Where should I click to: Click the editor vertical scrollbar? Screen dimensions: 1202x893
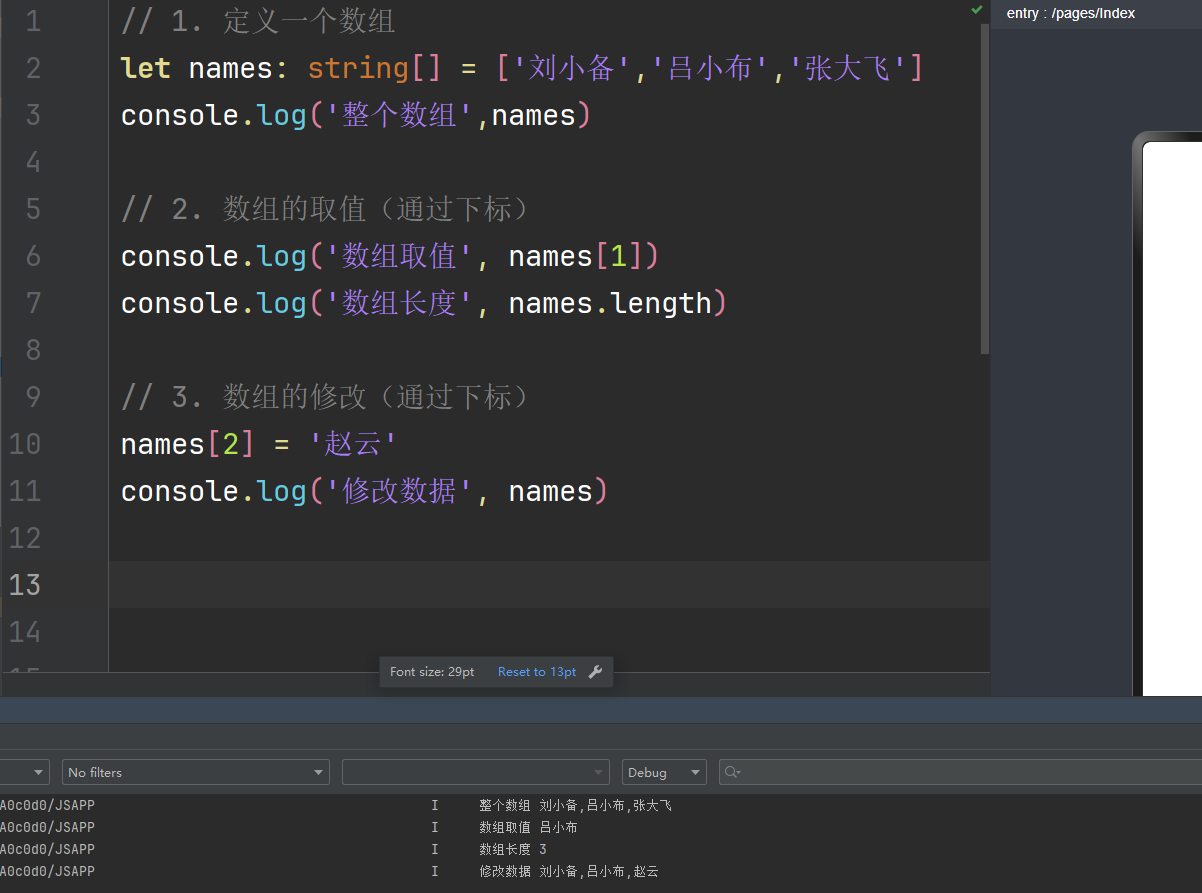pos(985,190)
